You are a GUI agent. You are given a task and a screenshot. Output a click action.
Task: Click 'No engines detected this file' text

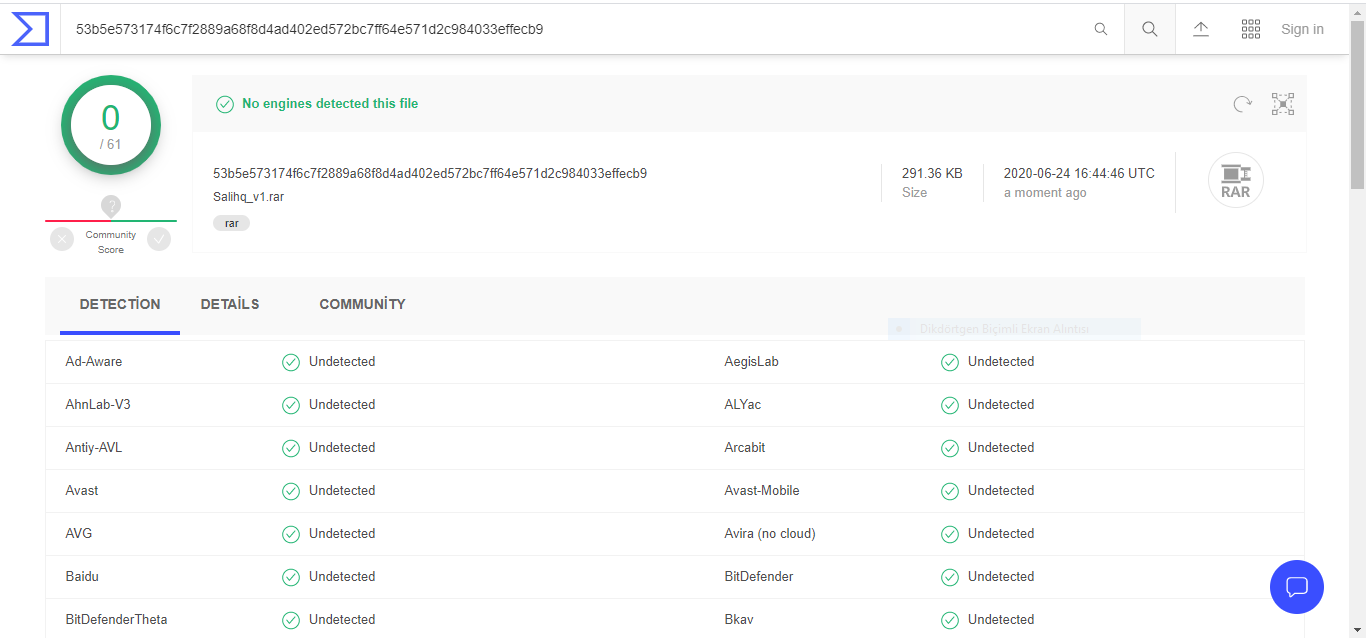[330, 104]
